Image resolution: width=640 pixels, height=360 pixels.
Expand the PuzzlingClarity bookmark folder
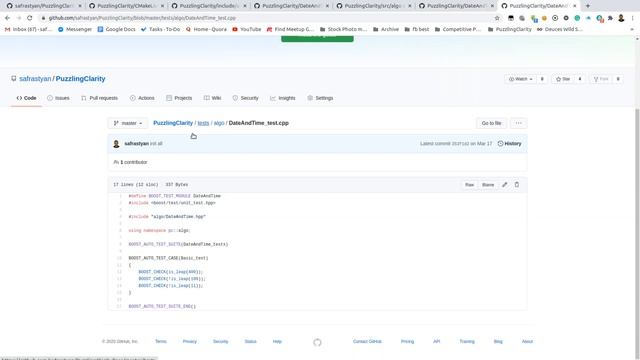point(510,29)
